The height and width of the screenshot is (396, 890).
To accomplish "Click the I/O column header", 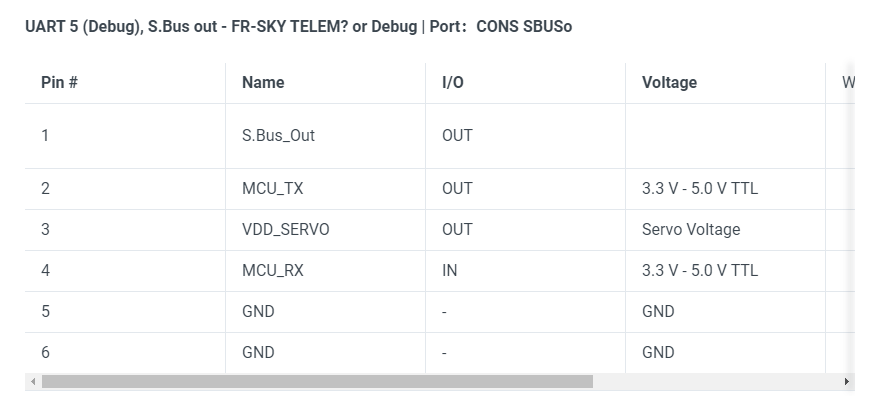I will pyautogui.click(x=452, y=83).
